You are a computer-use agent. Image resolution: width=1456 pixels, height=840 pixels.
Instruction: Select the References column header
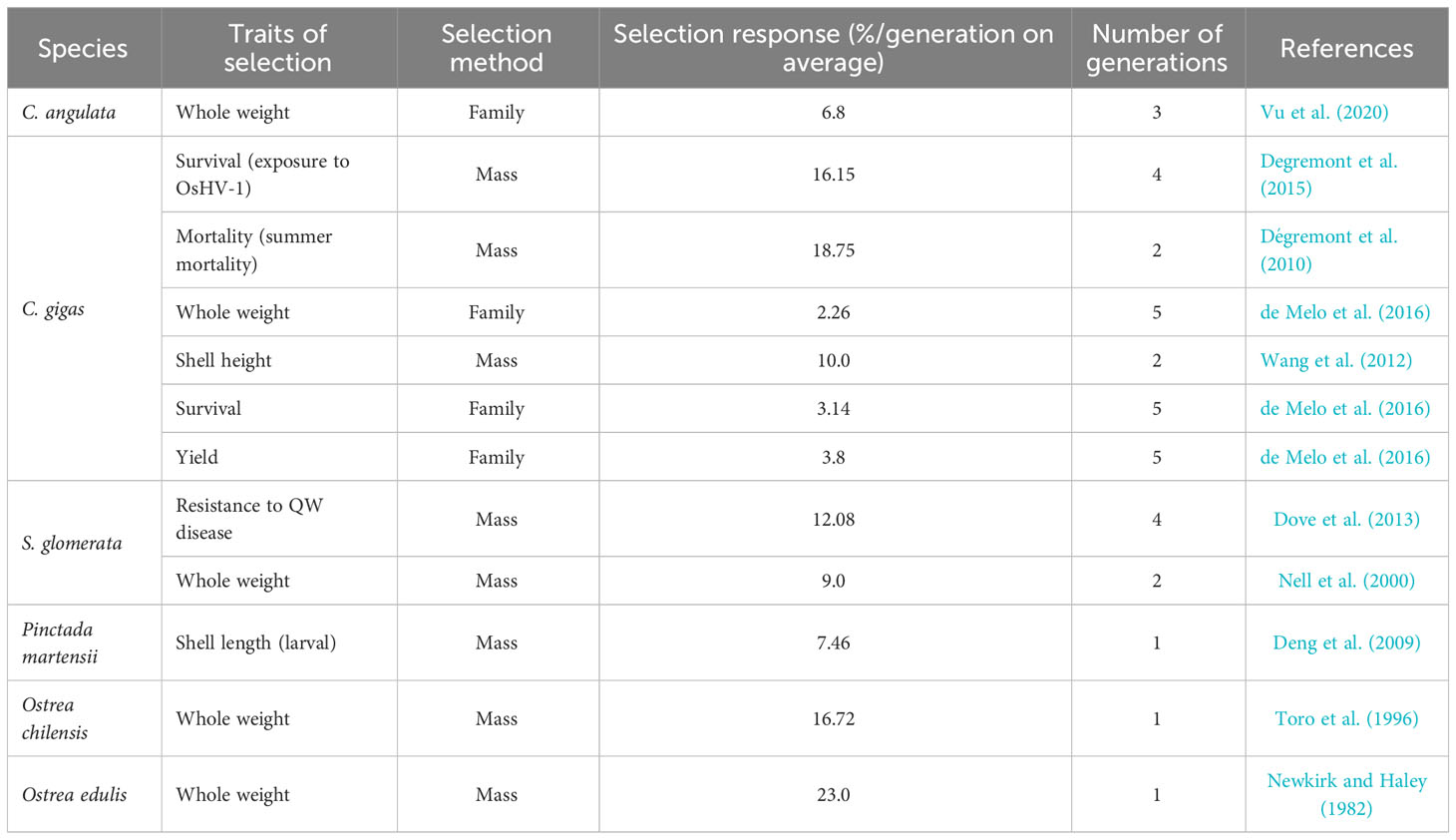[x=1346, y=48]
